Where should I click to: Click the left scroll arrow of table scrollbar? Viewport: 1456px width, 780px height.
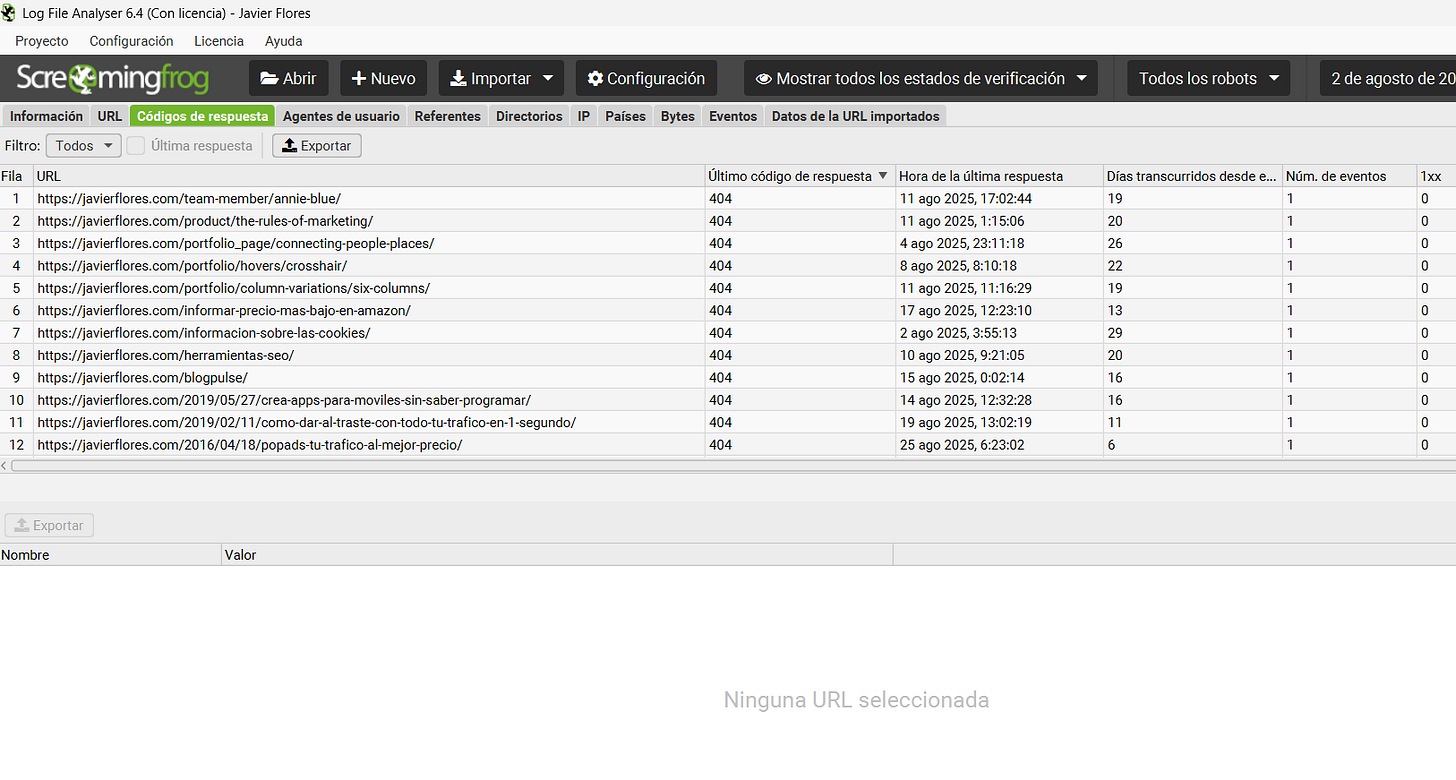pos(4,466)
